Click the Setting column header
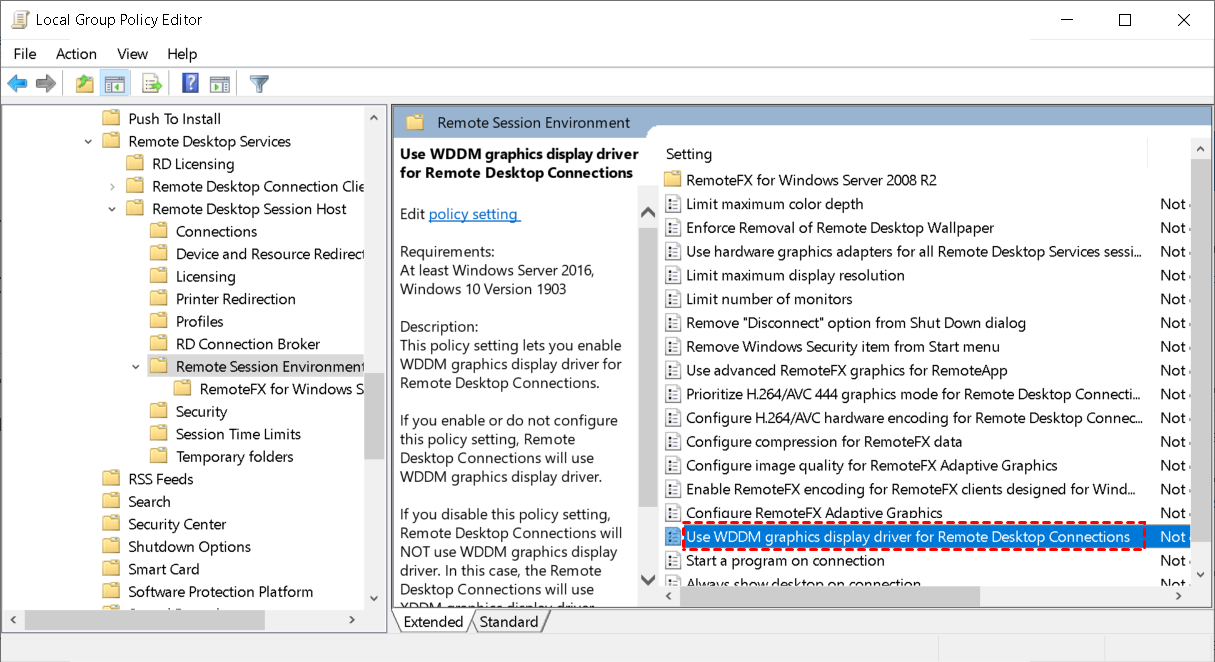This screenshot has height=662, width=1215. [x=689, y=154]
